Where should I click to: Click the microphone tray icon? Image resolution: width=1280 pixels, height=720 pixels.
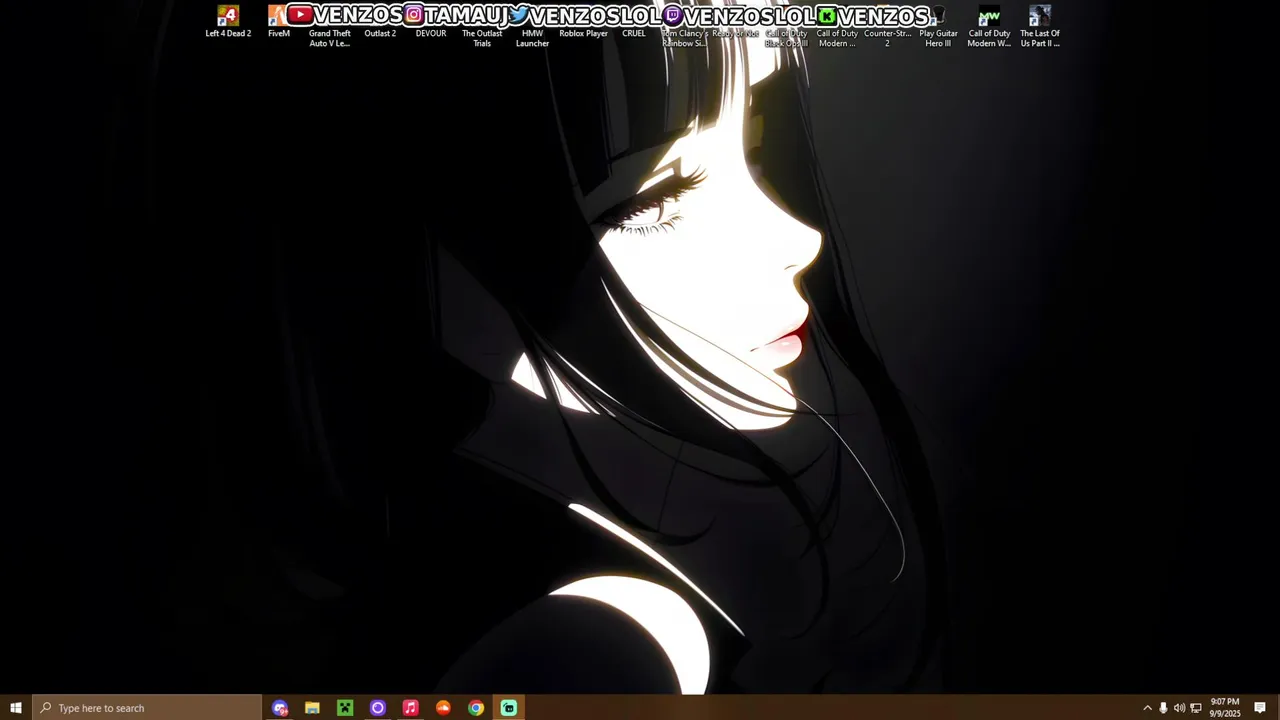1163,708
